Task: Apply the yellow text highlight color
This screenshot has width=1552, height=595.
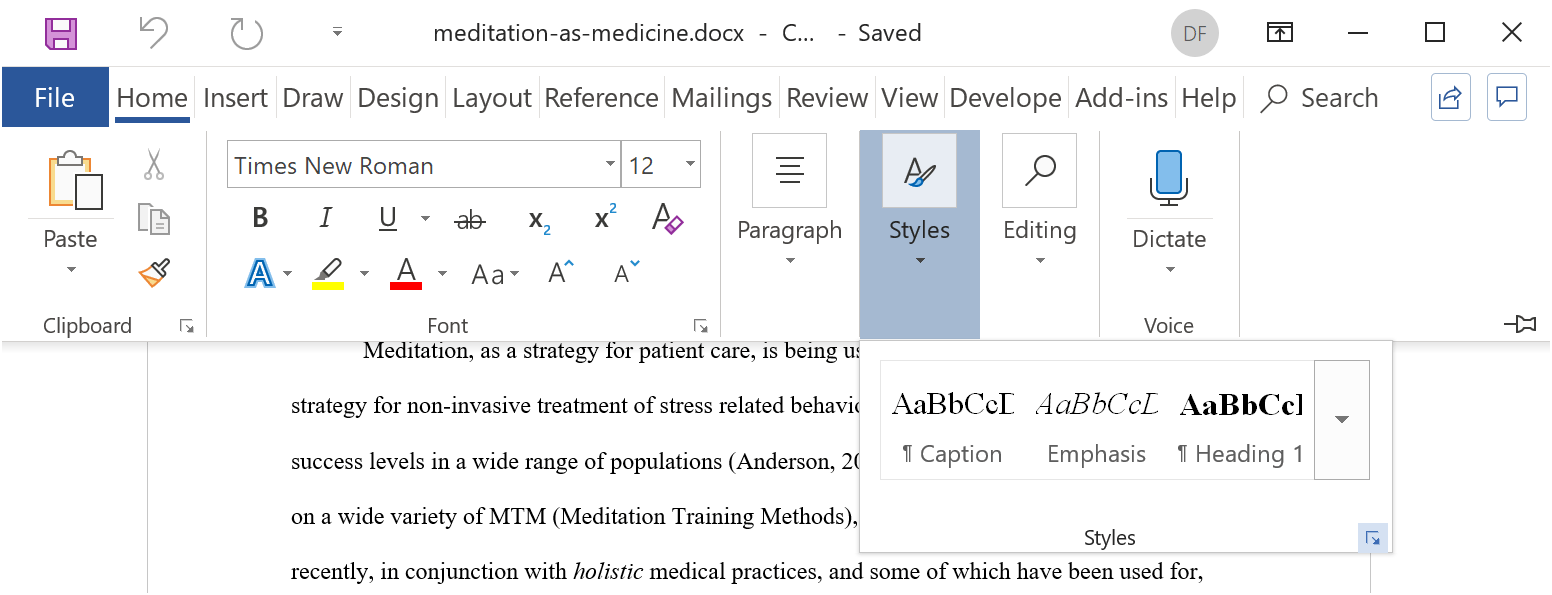Action: click(x=328, y=274)
